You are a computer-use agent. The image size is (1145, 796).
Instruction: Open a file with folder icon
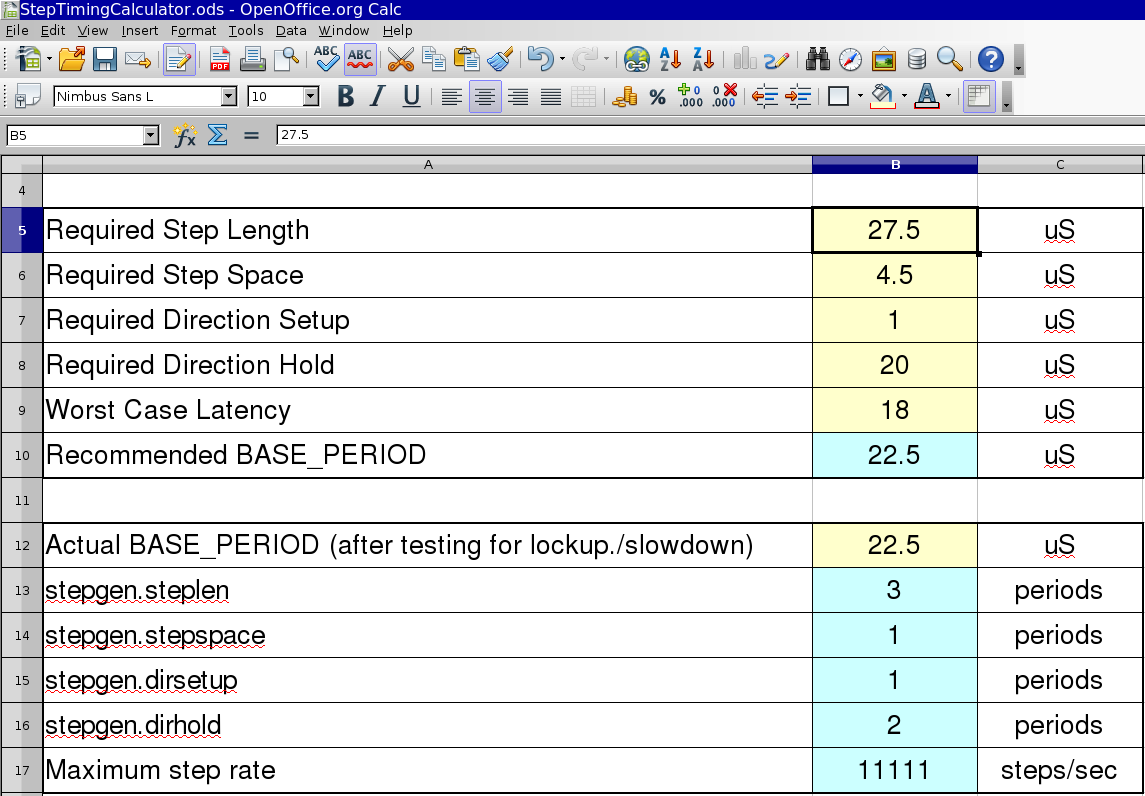[x=72, y=59]
